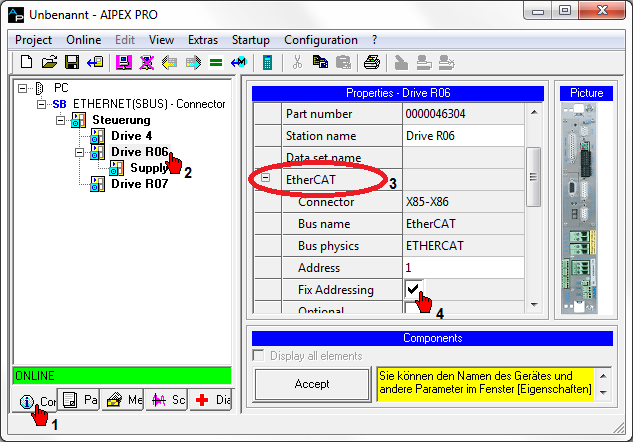
Task: Click properties scrollbar down arrow
Action: (x=534, y=305)
